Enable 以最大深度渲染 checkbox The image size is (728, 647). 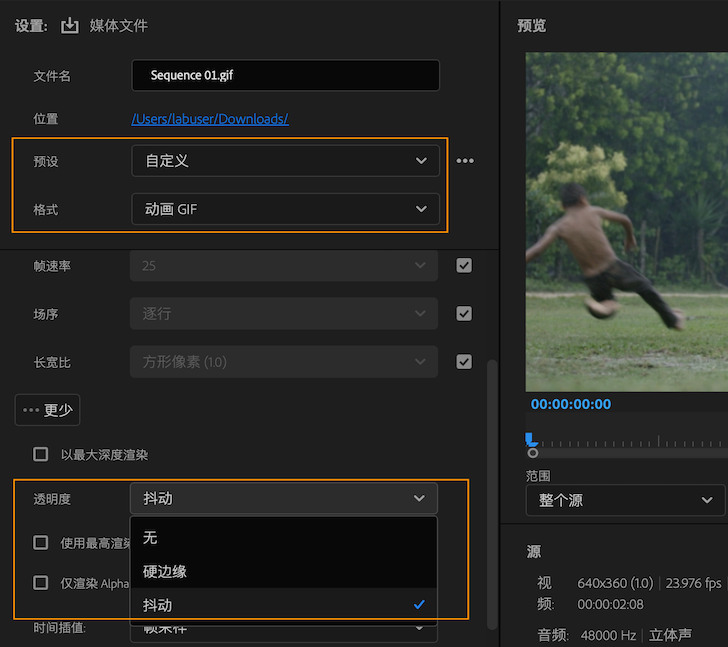point(40,454)
